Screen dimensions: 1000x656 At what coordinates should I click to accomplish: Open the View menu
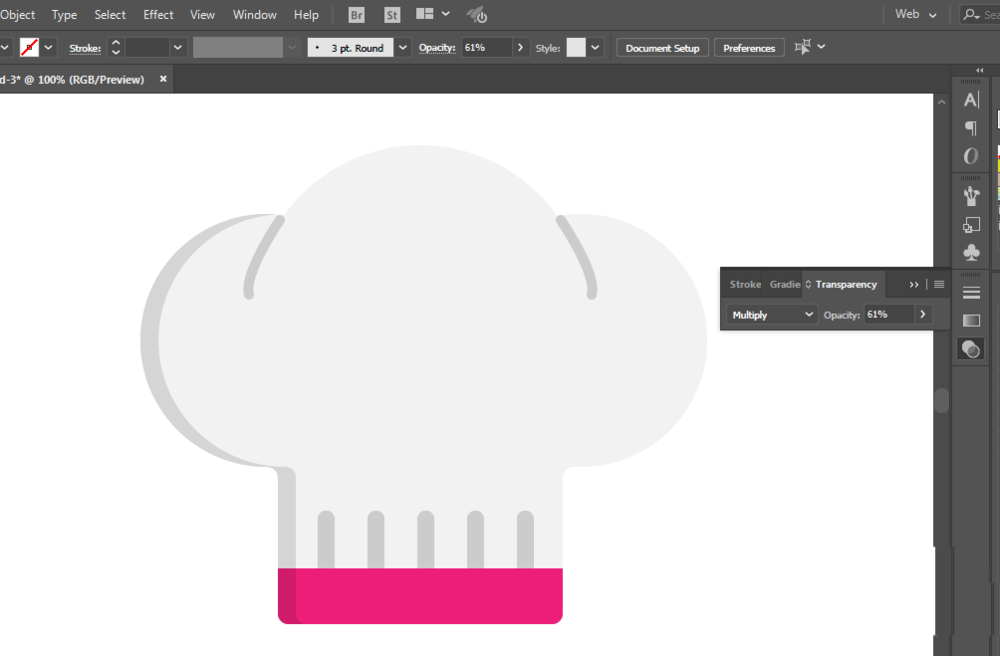[202, 15]
